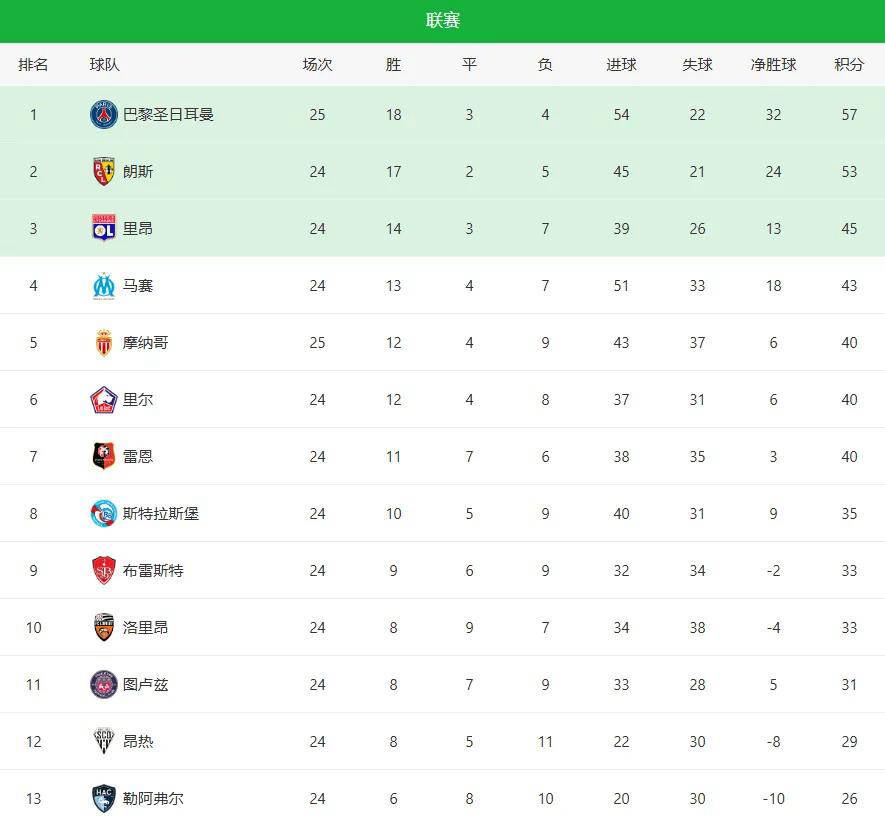885x817 pixels.
Task: Click the Toulouse club crest
Action: coord(104,684)
